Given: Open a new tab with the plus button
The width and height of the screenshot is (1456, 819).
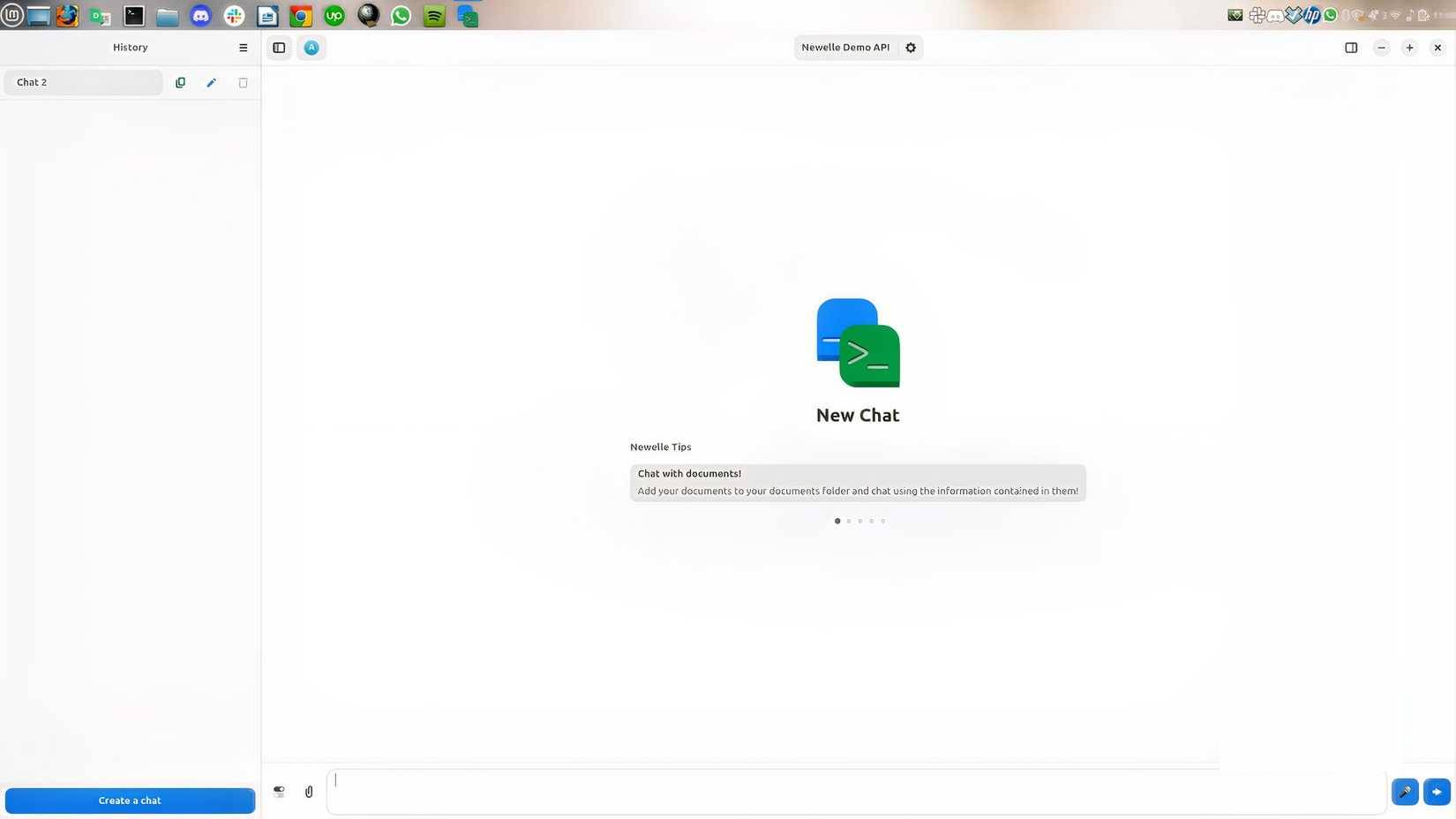Looking at the screenshot, I should (x=1409, y=47).
